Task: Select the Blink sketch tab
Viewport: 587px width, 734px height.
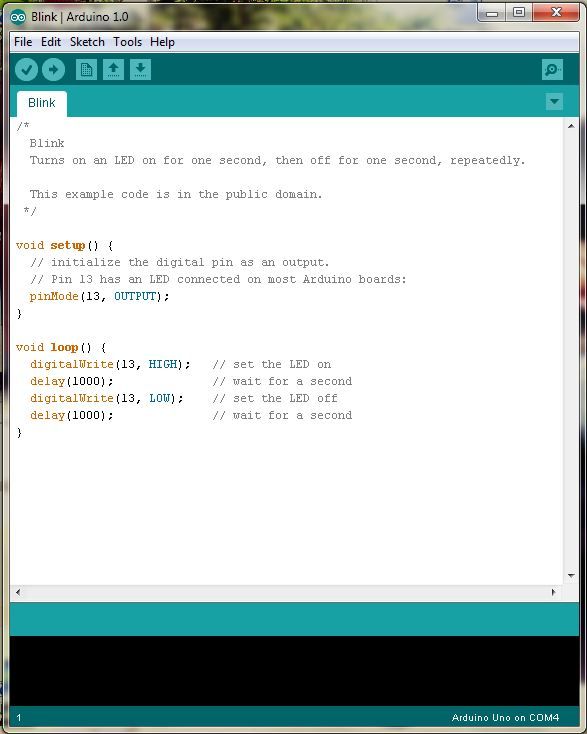Action: [x=42, y=103]
